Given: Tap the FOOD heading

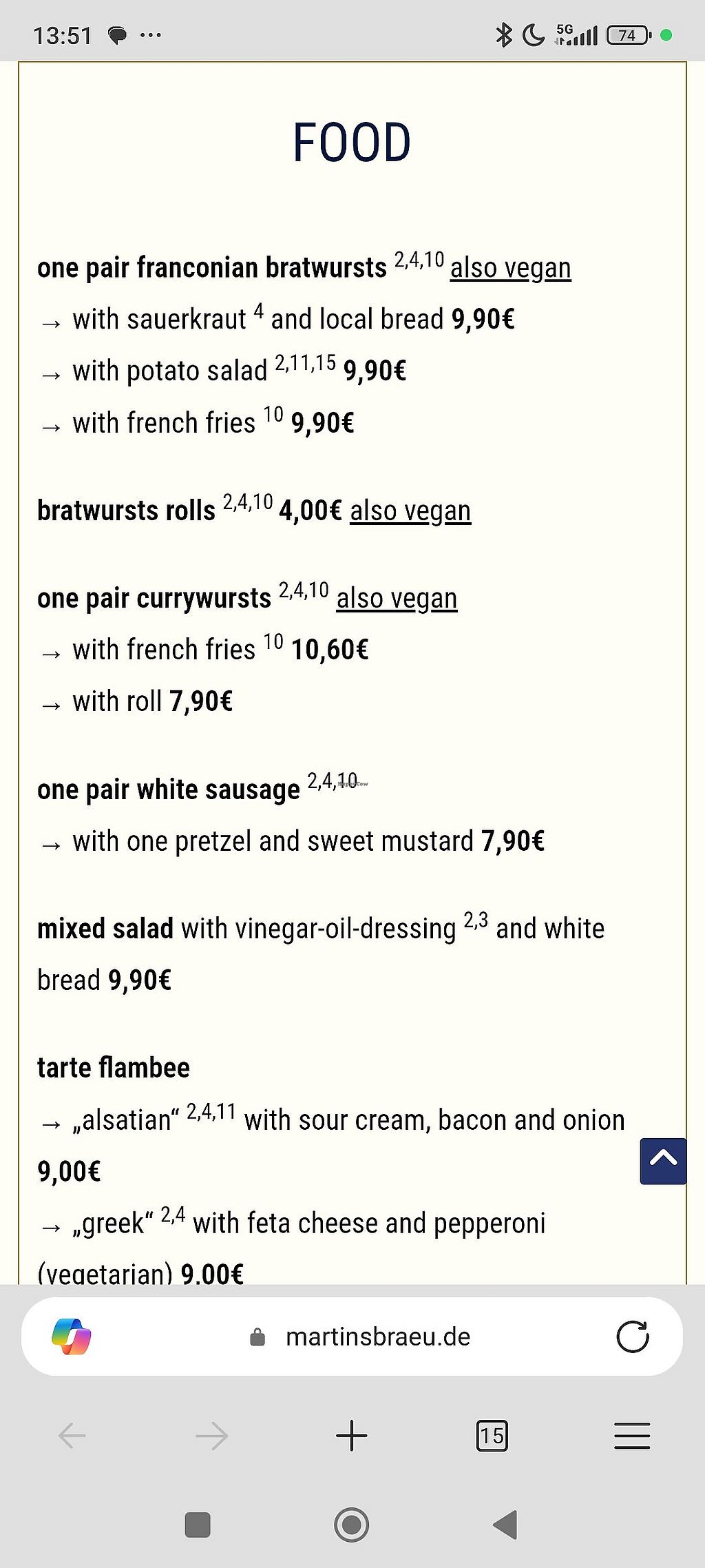Looking at the screenshot, I should 352,143.
